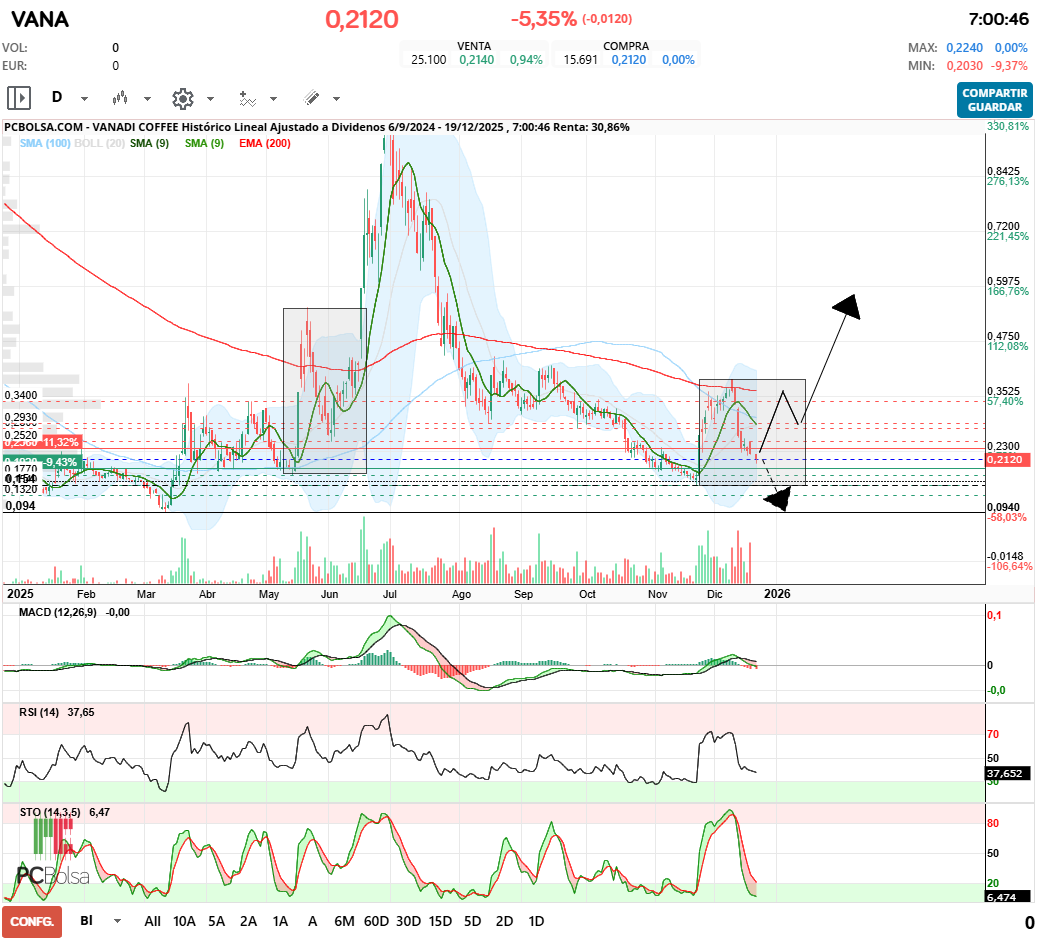Expand the arrow next to the gear icon
Viewport: 1048px width, 943px height.
[210, 99]
